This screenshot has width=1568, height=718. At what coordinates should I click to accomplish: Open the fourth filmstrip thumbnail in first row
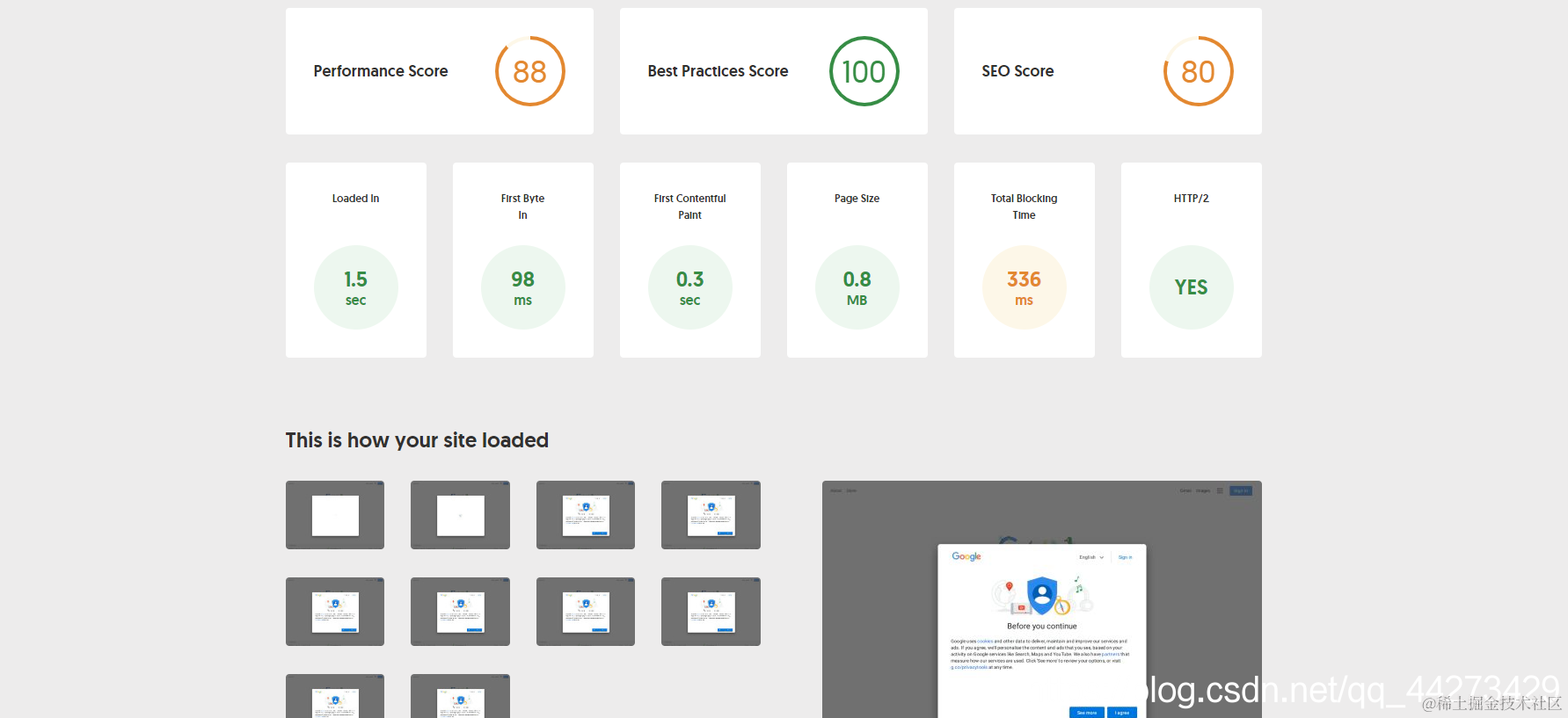tap(711, 515)
